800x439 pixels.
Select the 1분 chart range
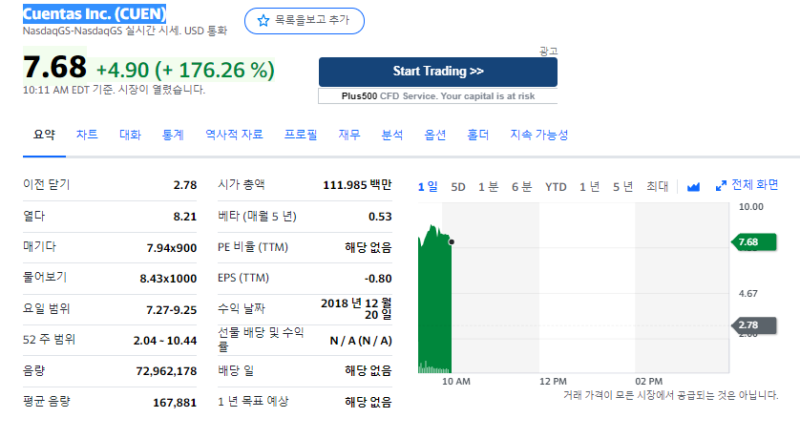tap(488, 187)
